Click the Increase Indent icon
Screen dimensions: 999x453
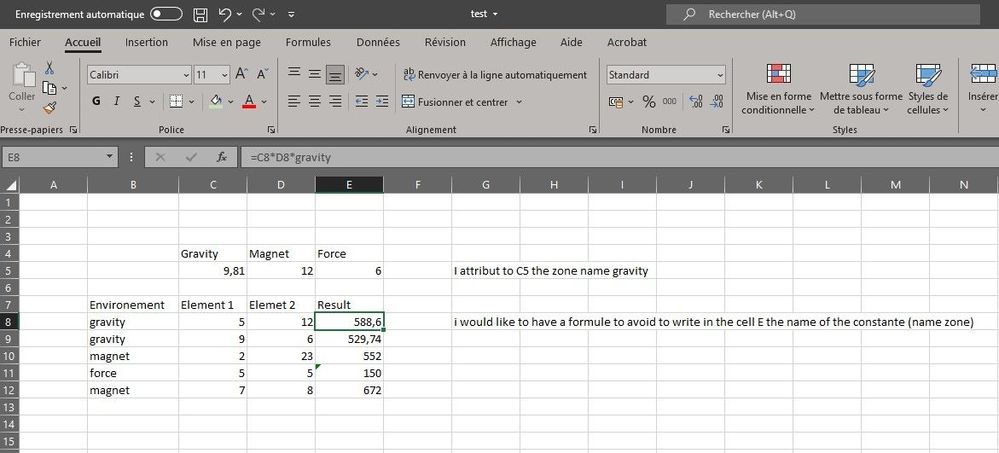[x=382, y=101]
